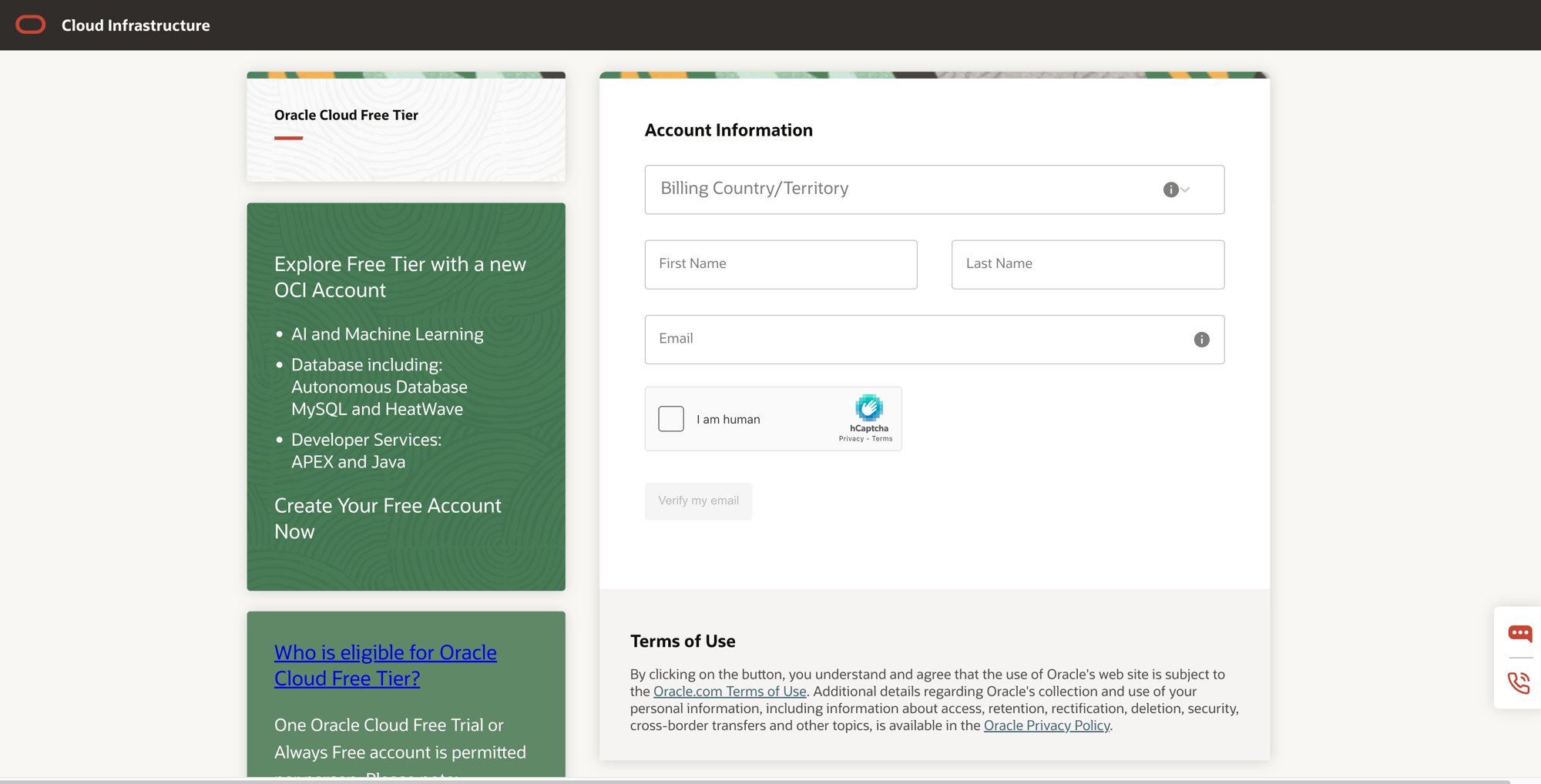Click the Email field info icon
1541x784 pixels.
click(x=1201, y=340)
